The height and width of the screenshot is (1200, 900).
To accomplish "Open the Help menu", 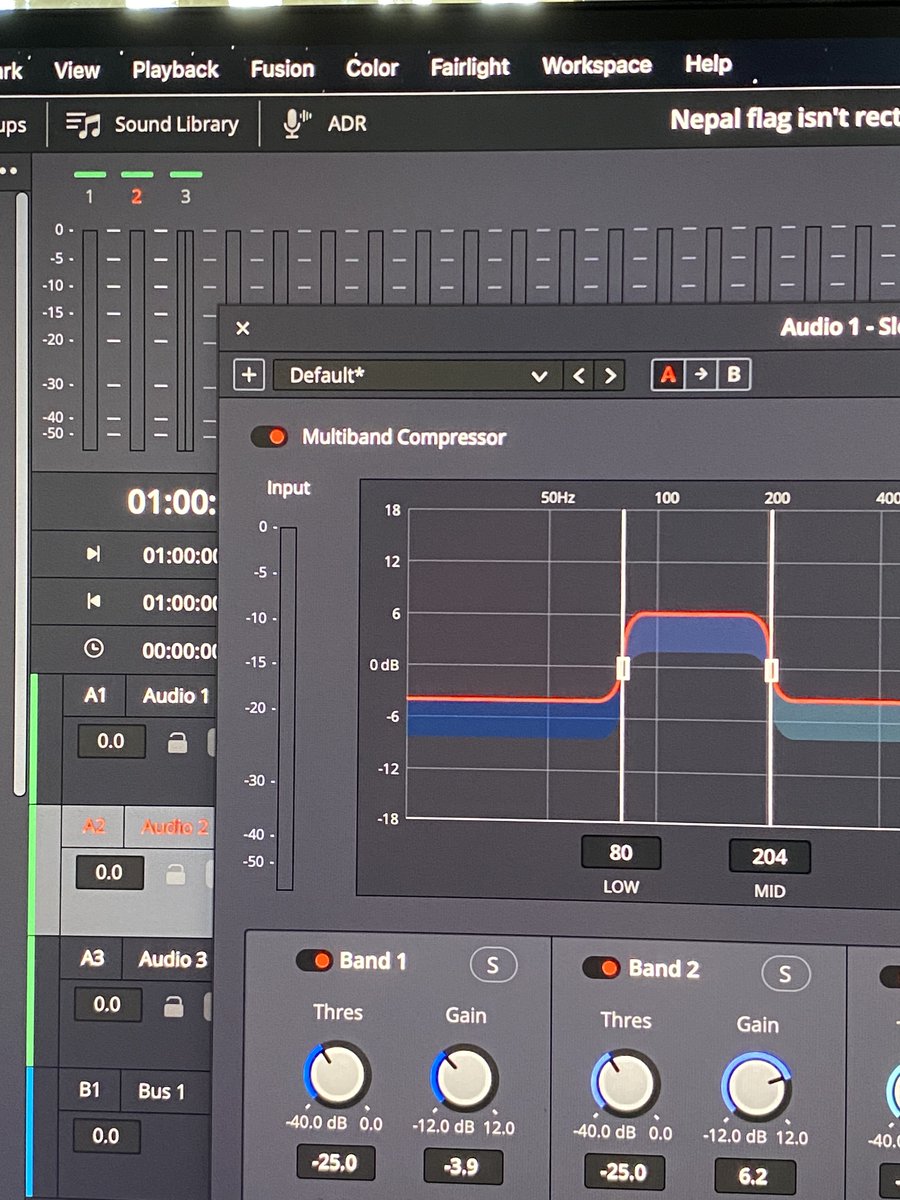I will pyautogui.click(x=708, y=64).
